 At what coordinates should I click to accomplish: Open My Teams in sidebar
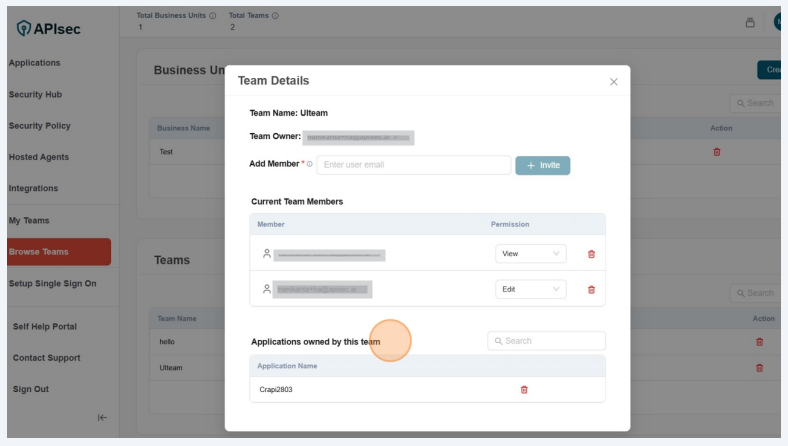click(29, 220)
